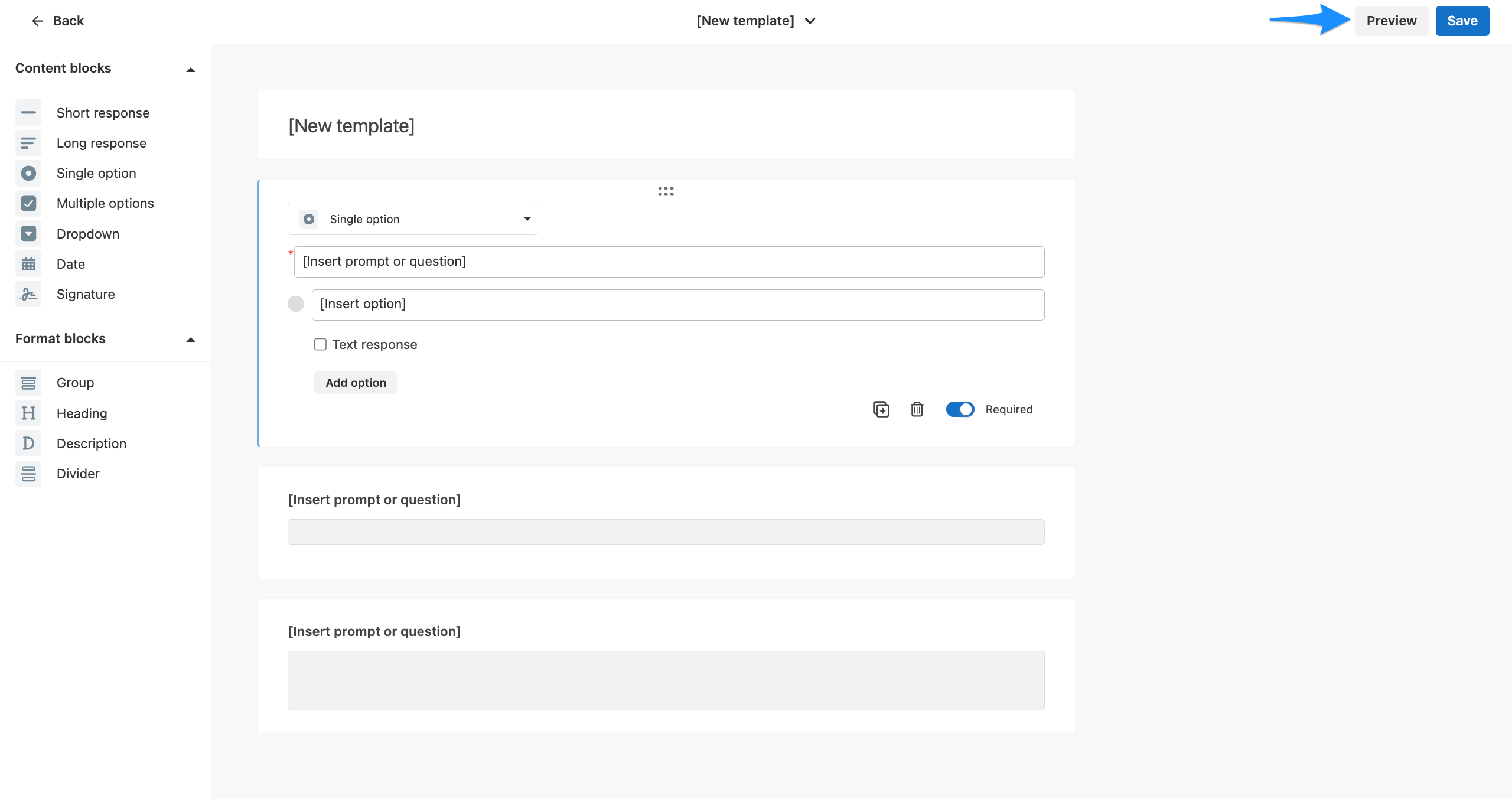Add a Date block

click(x=71, y=264)
